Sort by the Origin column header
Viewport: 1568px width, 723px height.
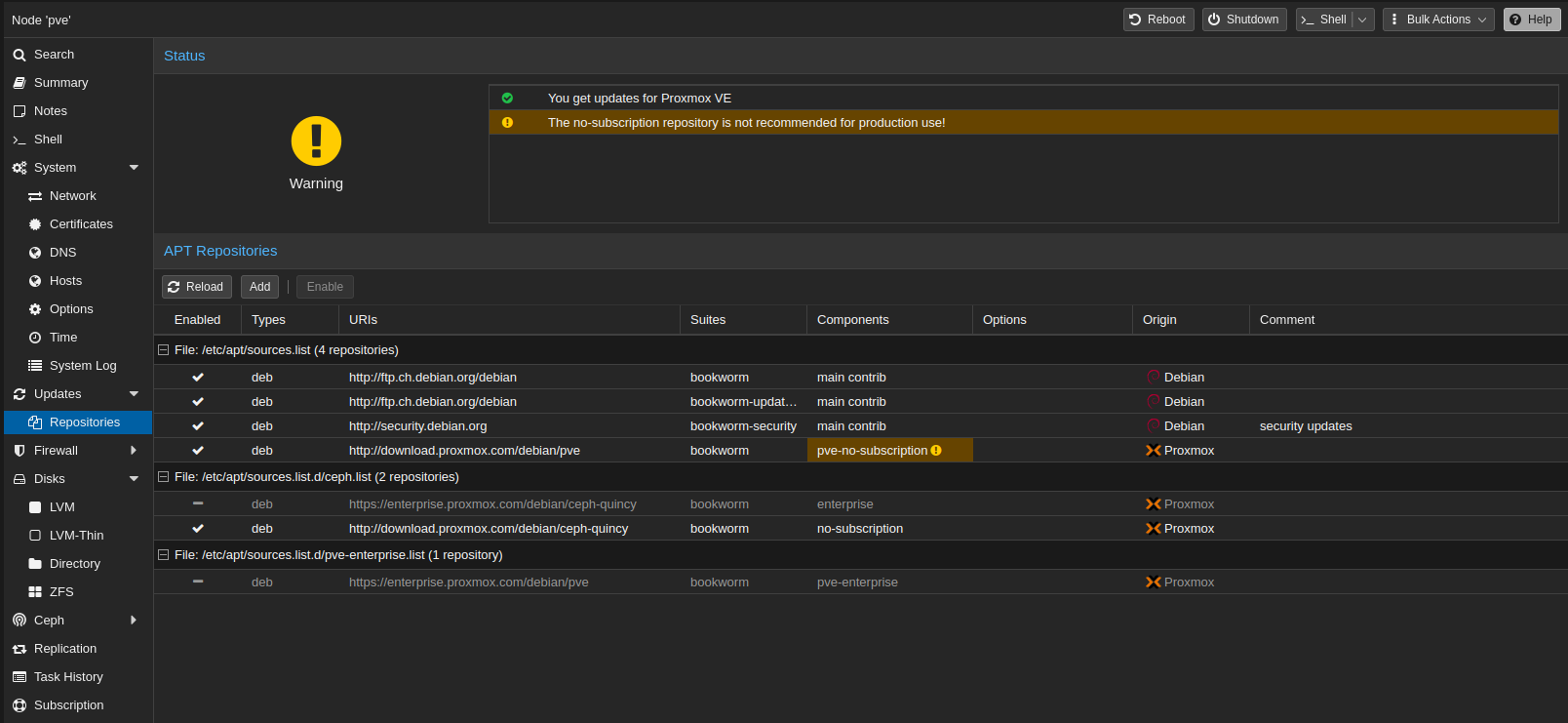coord(1191,320)
